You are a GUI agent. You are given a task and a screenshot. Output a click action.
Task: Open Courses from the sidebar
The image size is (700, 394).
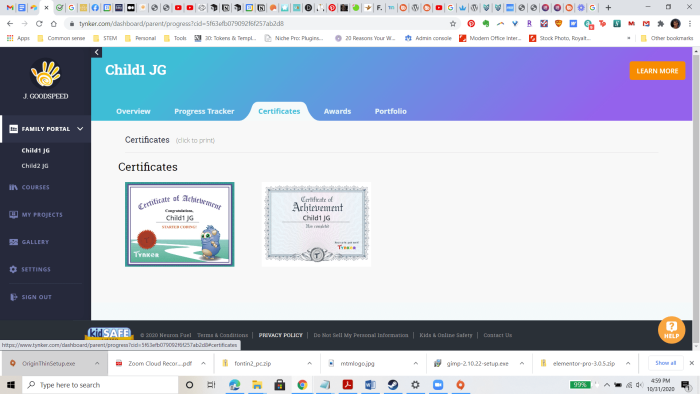36,187
